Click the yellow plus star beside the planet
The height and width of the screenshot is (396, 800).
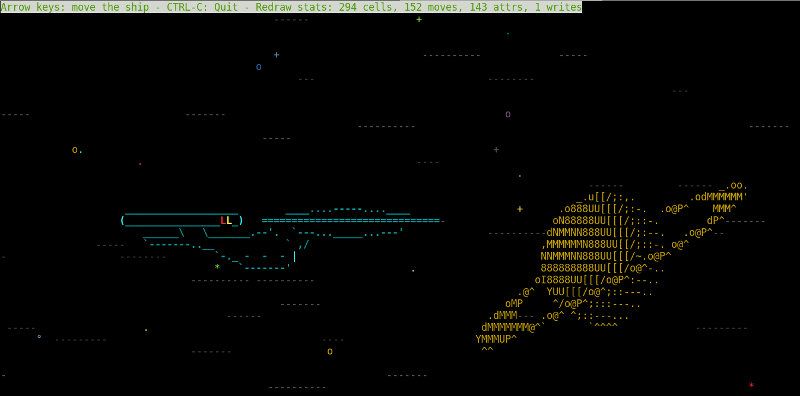coord(520,209)
